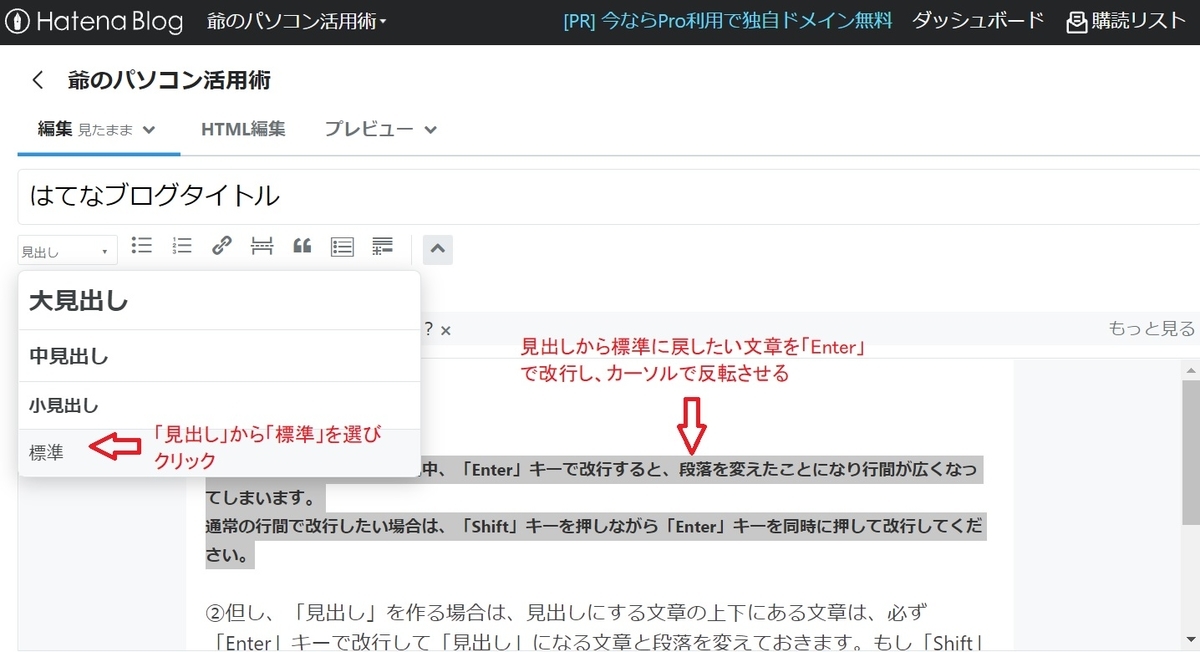
Task: Insert a 続きを読む (read more) break
Action: 261,246
